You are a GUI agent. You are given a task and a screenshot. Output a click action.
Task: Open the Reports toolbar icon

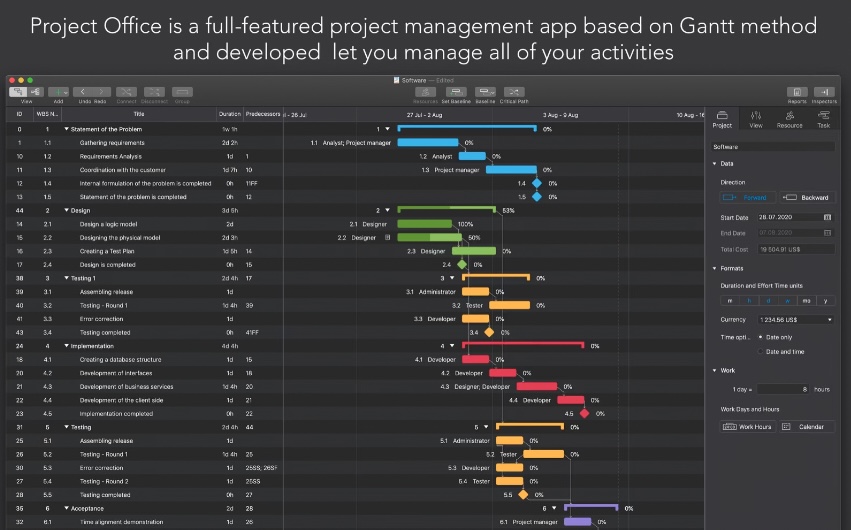pos(797,92)
